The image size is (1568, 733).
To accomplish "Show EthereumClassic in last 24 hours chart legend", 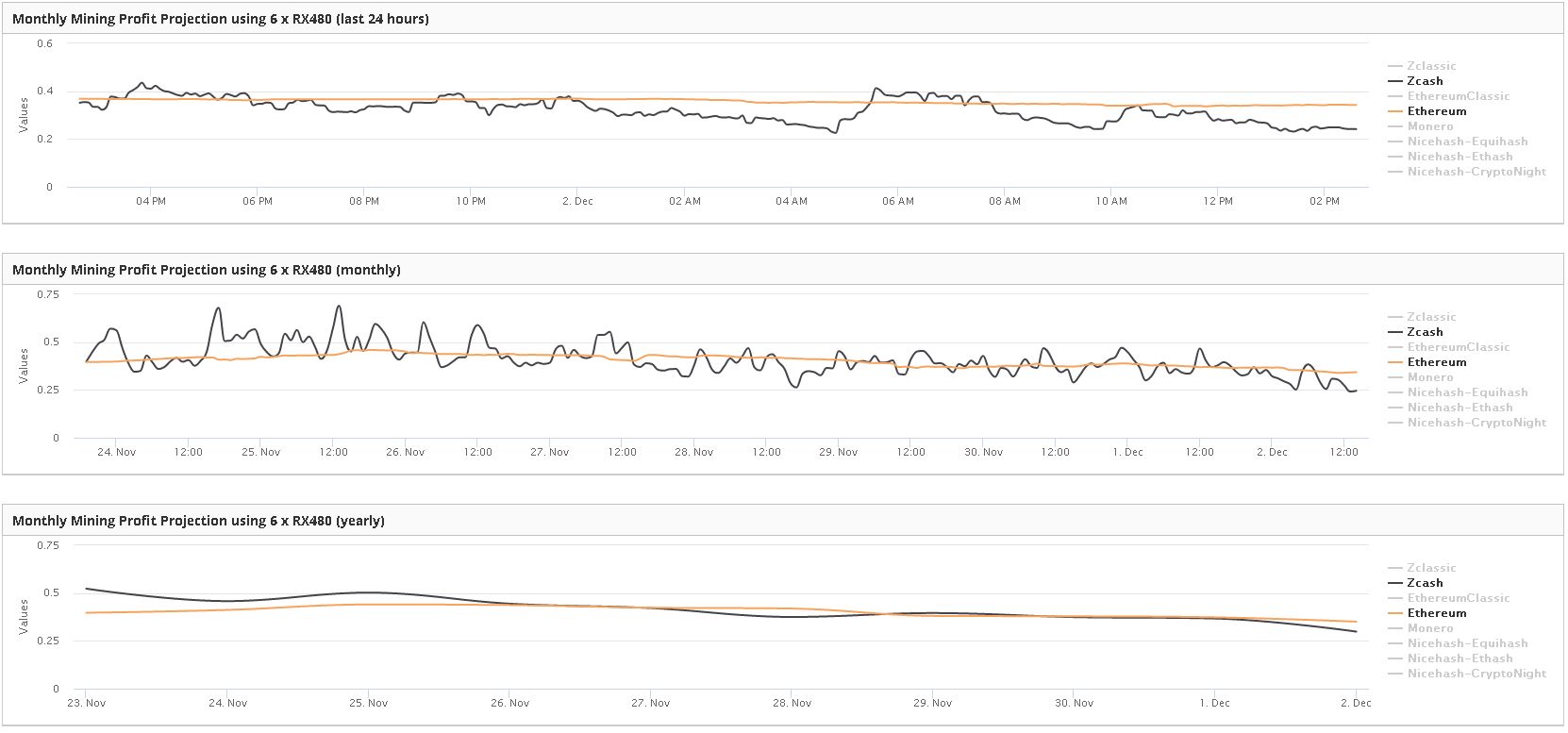I will (1449, 96).
